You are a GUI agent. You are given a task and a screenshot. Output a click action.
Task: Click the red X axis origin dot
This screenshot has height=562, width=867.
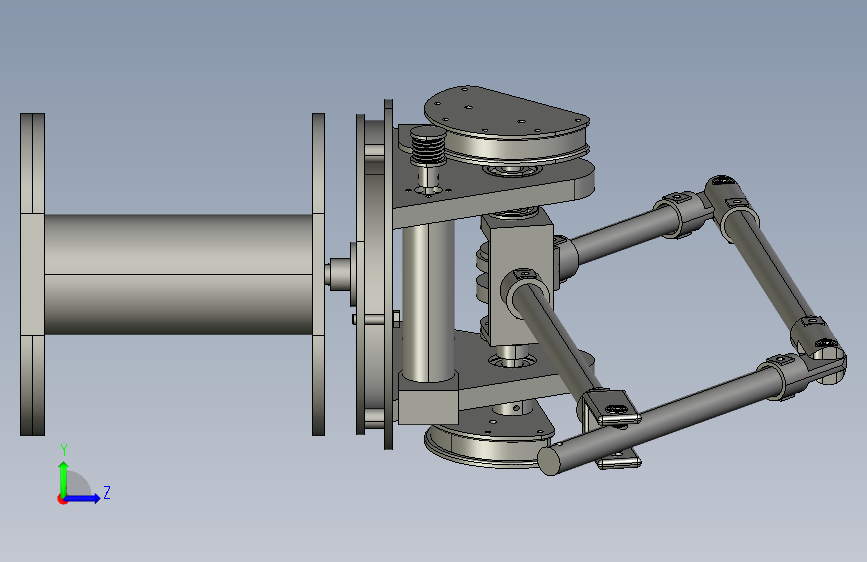(x=62, y=499)
